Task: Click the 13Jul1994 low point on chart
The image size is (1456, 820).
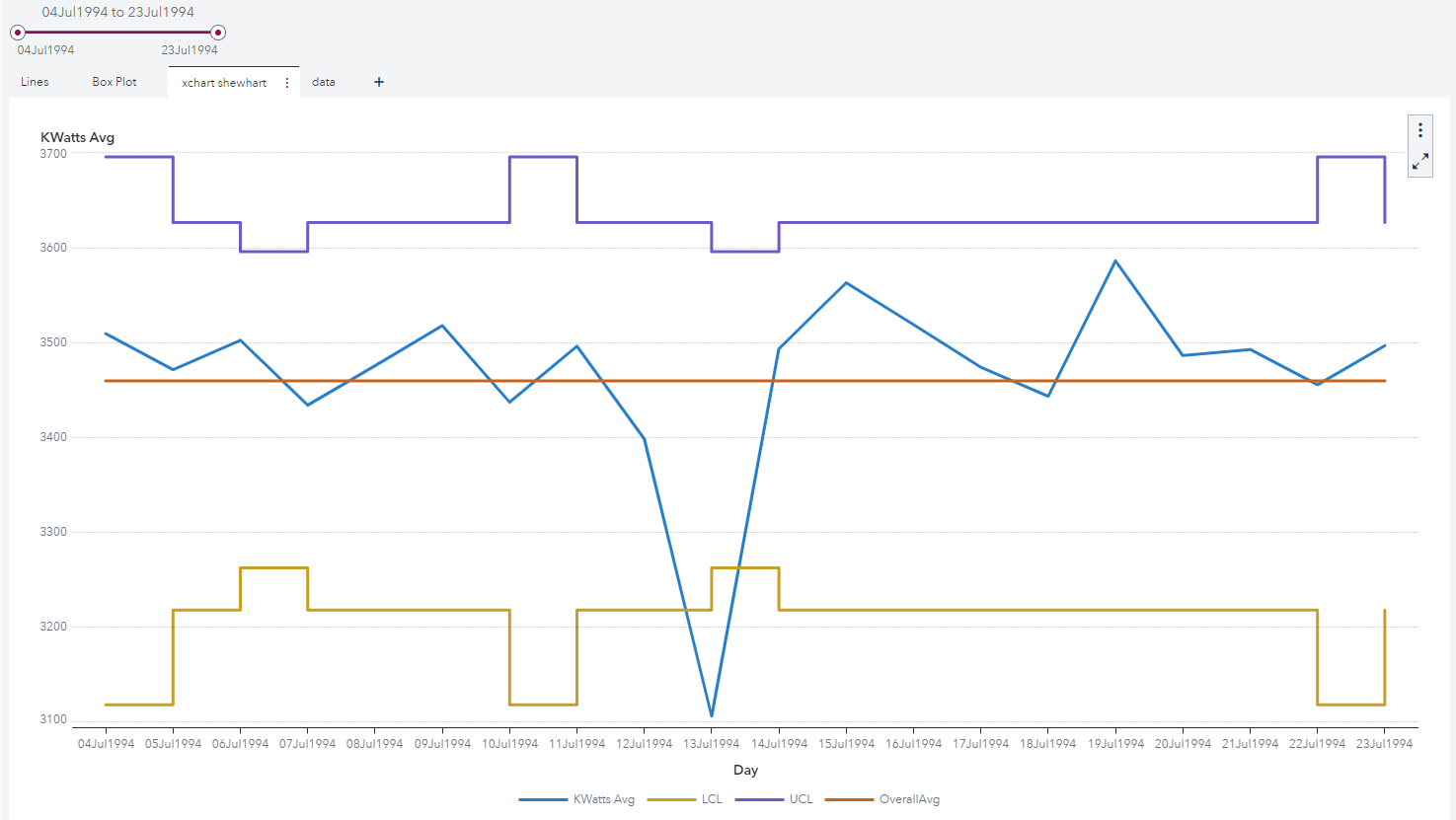Action: [712, 715]
